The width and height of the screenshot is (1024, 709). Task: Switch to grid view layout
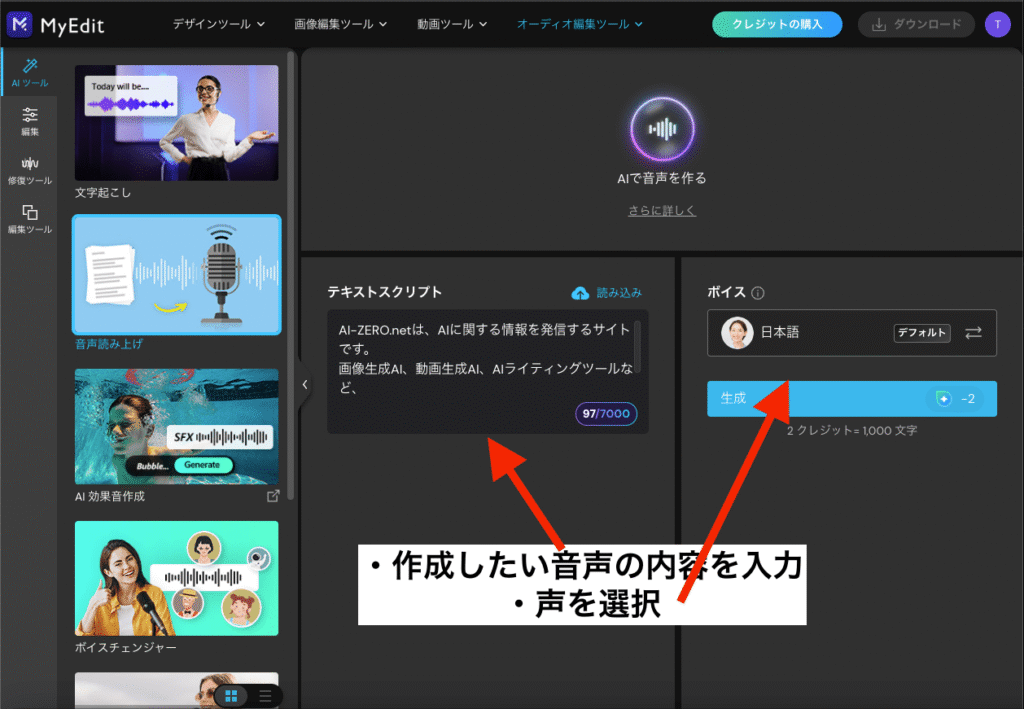coord(231,696)
